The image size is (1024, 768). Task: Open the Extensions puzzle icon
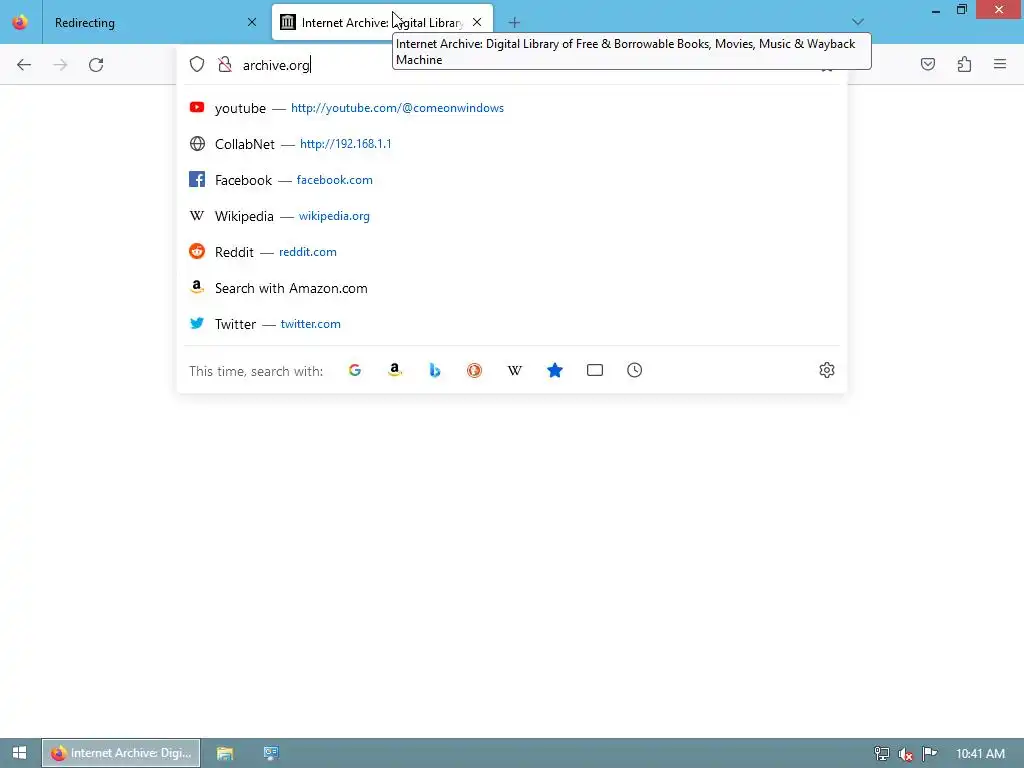point(965,64)
